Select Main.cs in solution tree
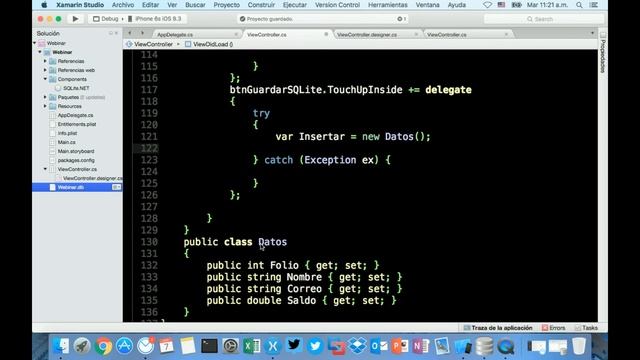 (x=67, y=142)
